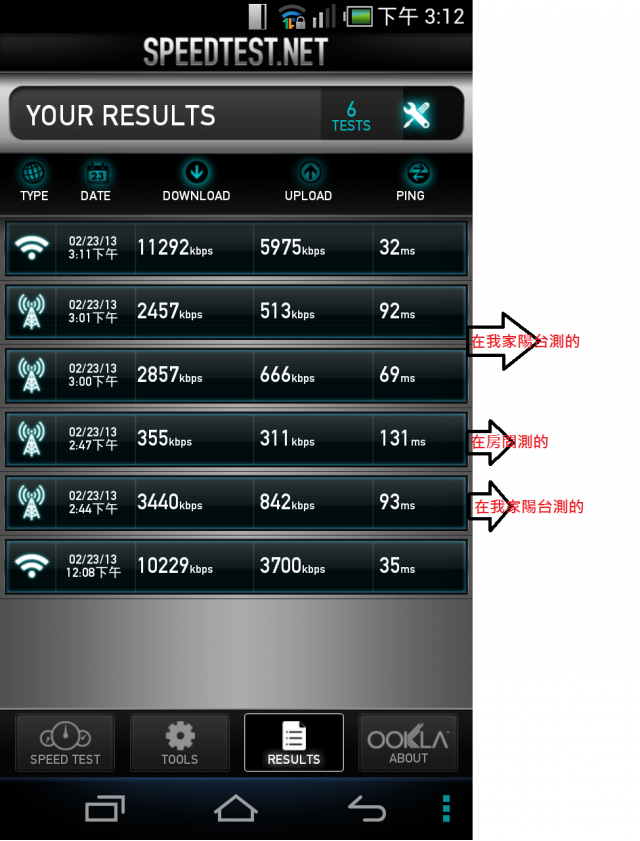The height and width of the screenshot is (841, 640).
Task: Select the 3440 kbps result from 2:44
Action: tap(236, 503)
